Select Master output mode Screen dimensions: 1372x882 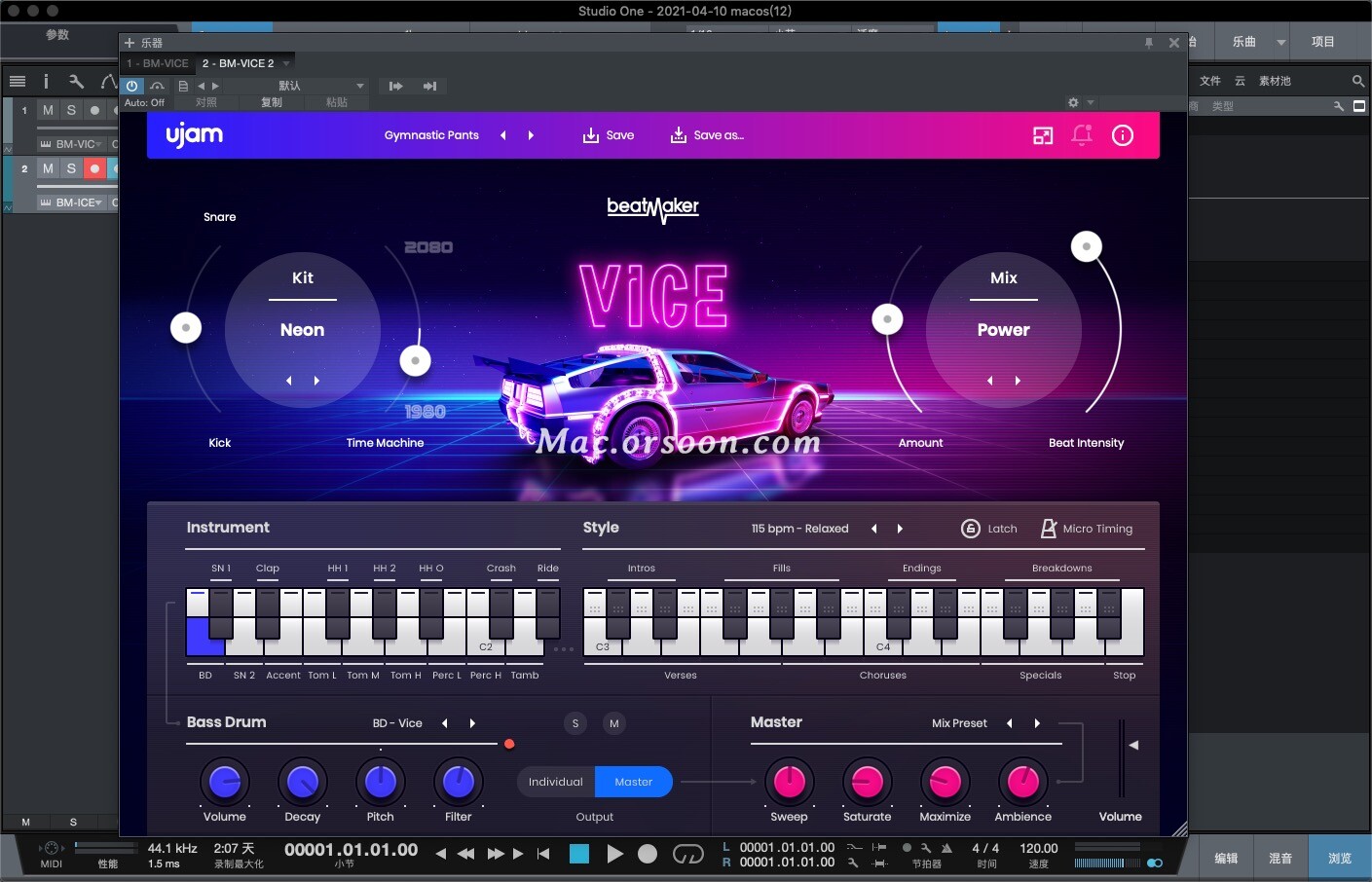(x=634, y=782)
